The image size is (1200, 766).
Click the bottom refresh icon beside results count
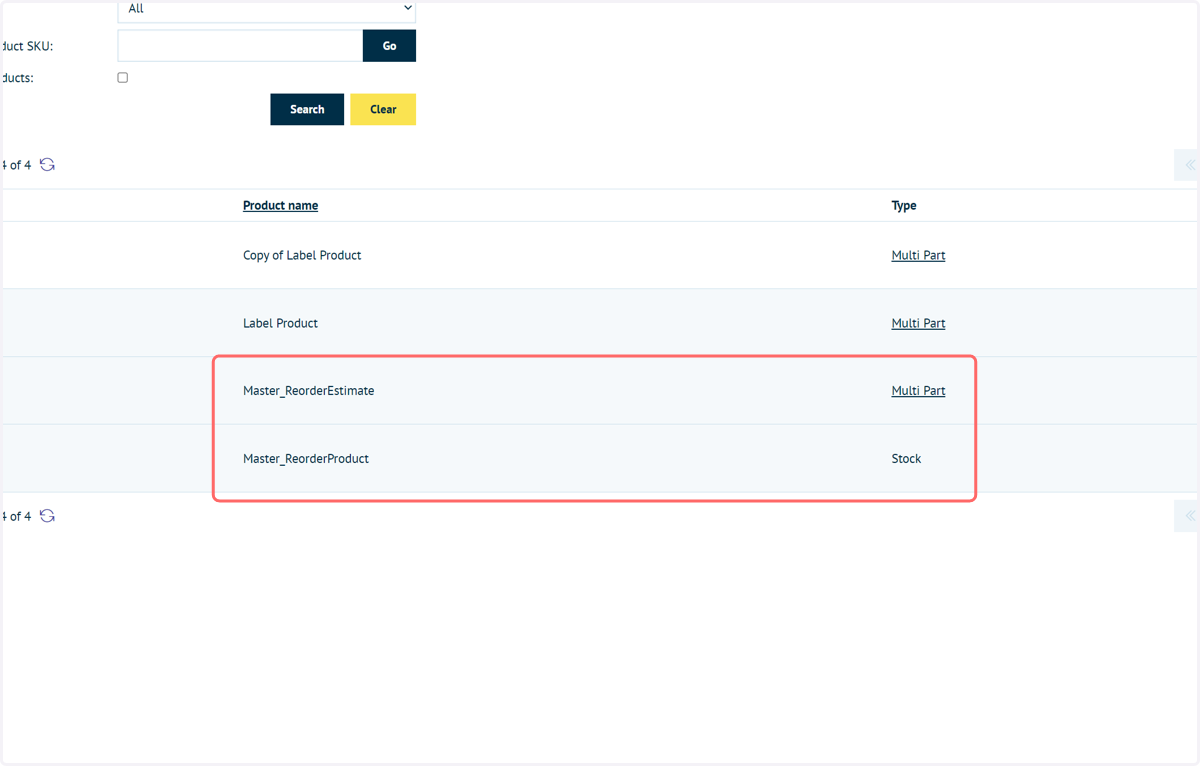(x=47, y=516)
